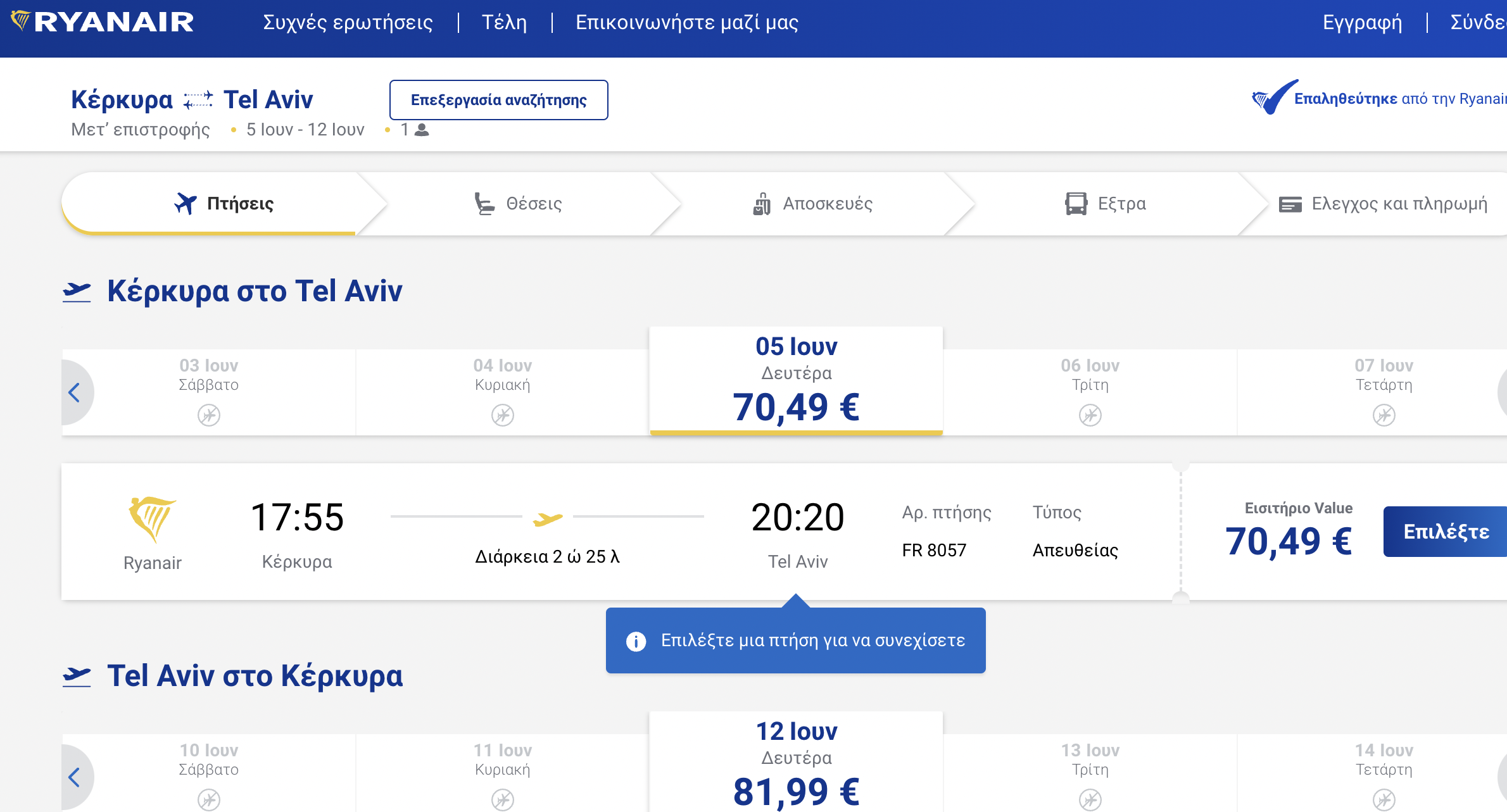Show earlier return dates with left chevron
Image resolution: width=1507 pixels, height=812 pixels.
click(75, 777)
